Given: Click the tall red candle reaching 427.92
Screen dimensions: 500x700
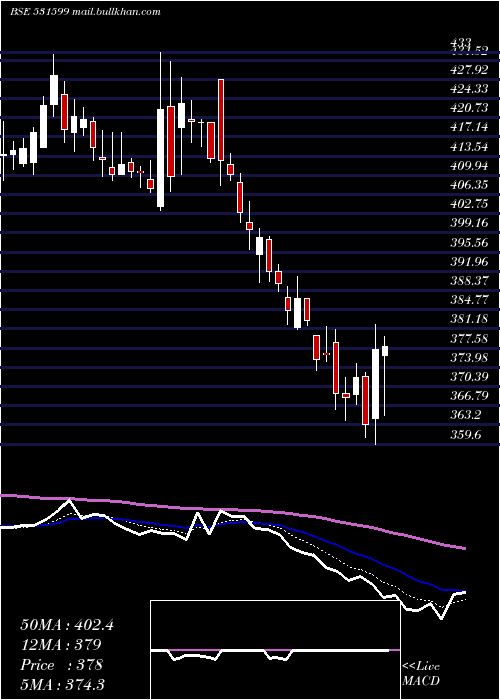Looking at the screenshot, I should [x=221, y=120].
